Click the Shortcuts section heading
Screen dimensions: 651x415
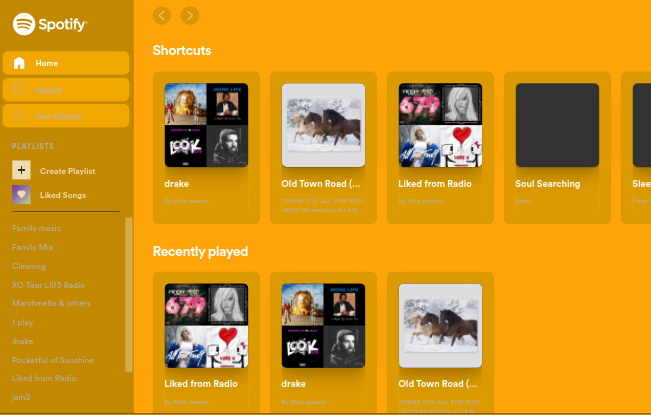point(182,51)
